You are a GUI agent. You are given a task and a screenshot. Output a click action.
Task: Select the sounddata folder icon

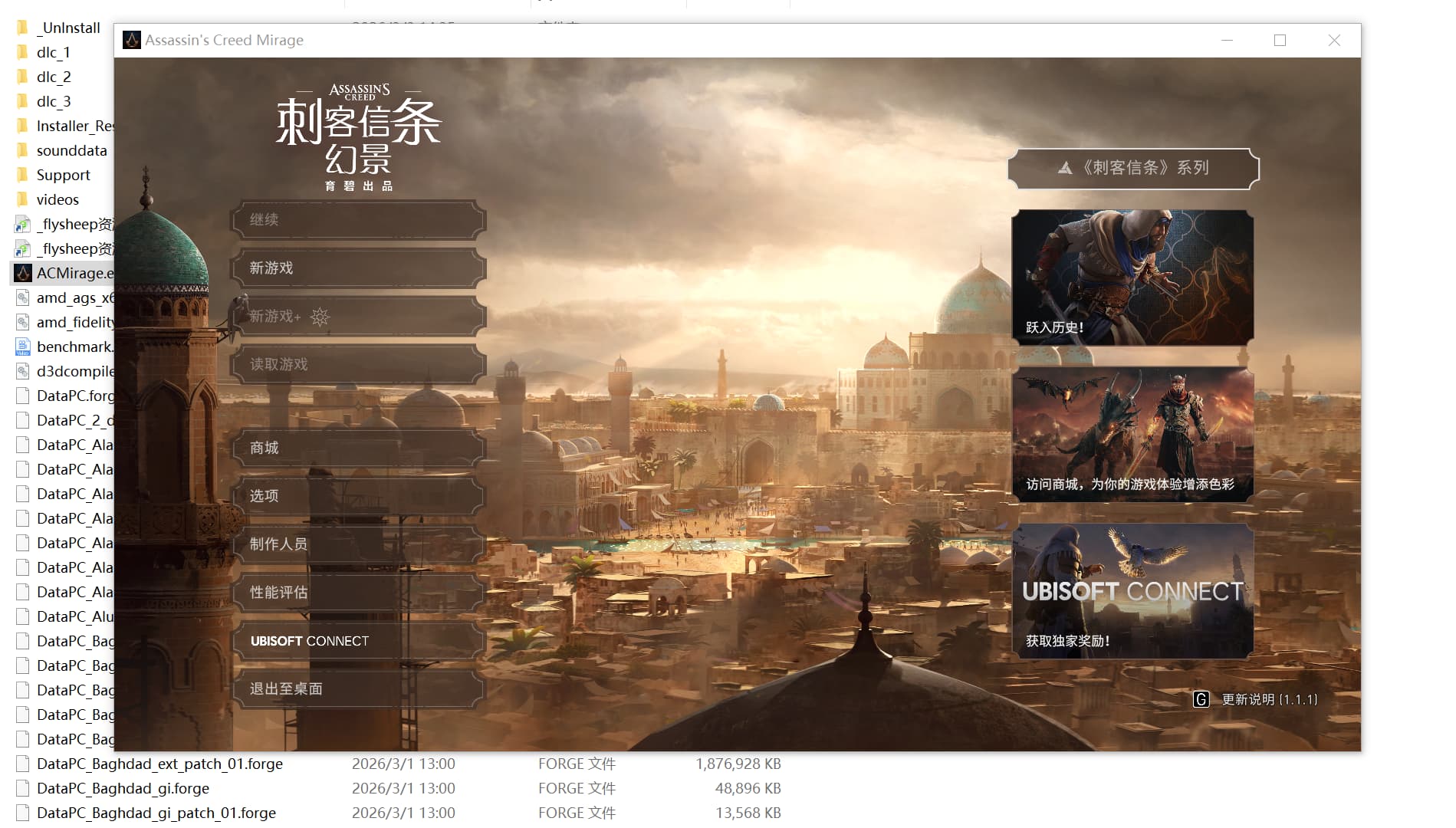tap(23, 150)
